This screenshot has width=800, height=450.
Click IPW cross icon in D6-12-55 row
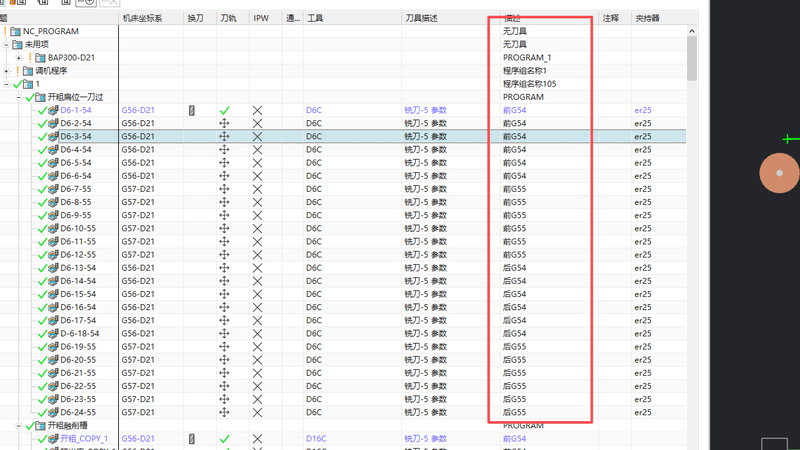point(258,255)
